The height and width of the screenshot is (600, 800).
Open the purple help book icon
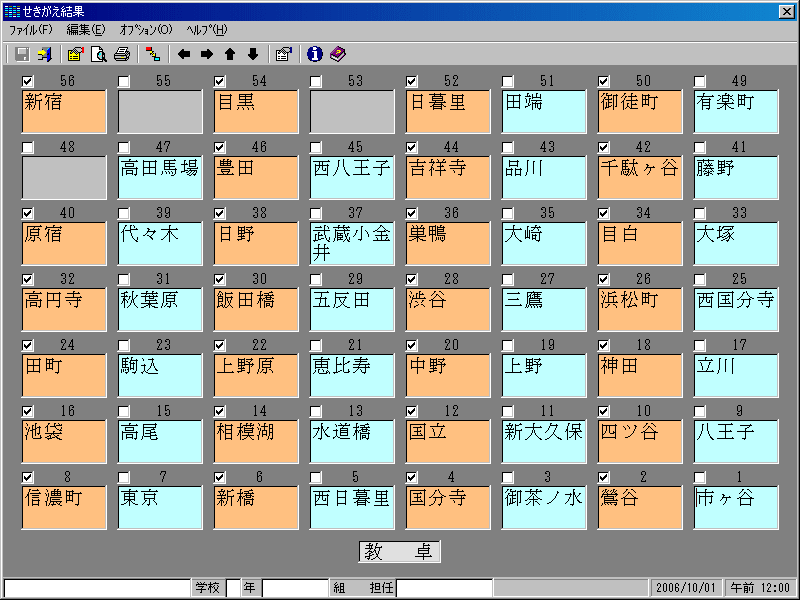click(338, 54)
